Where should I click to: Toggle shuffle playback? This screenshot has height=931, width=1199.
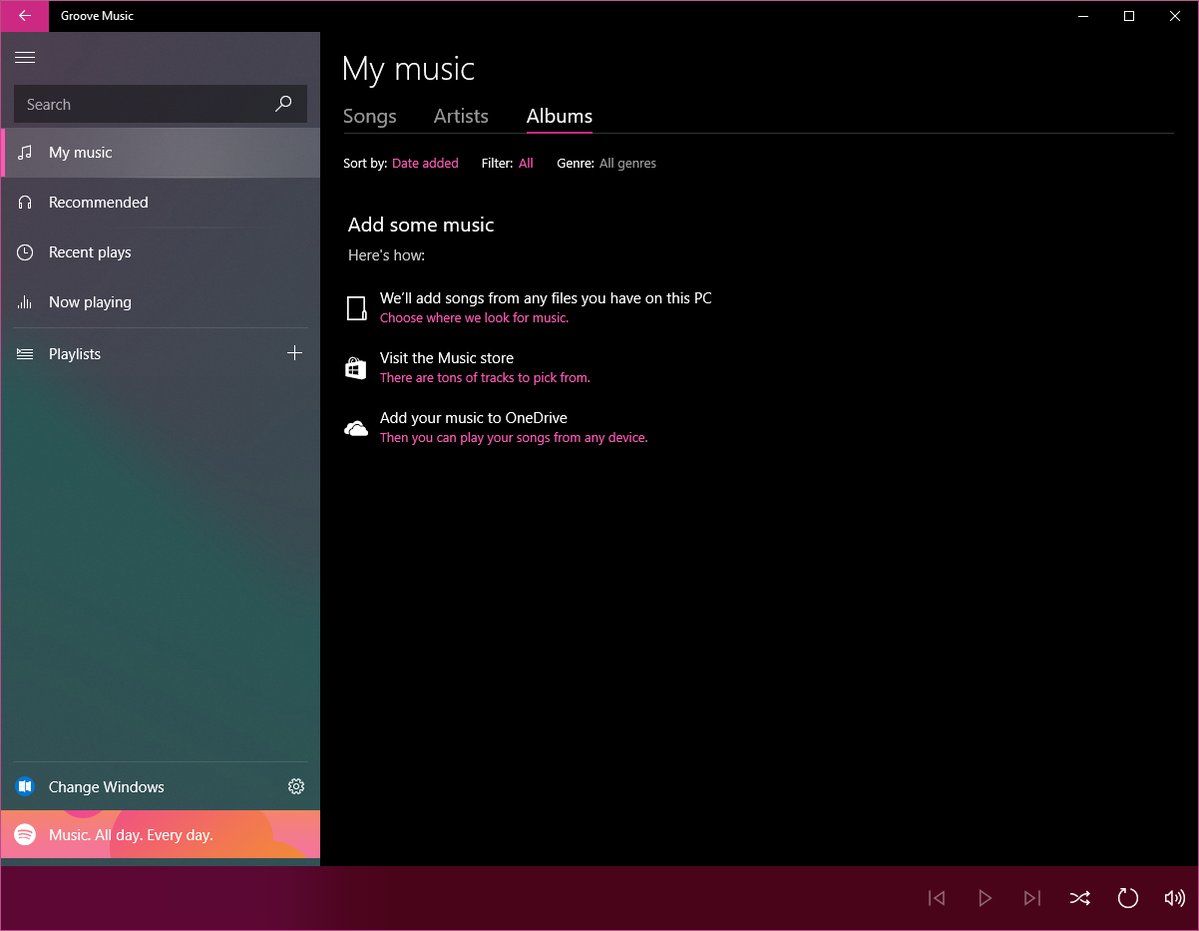tap(1080, 898)
